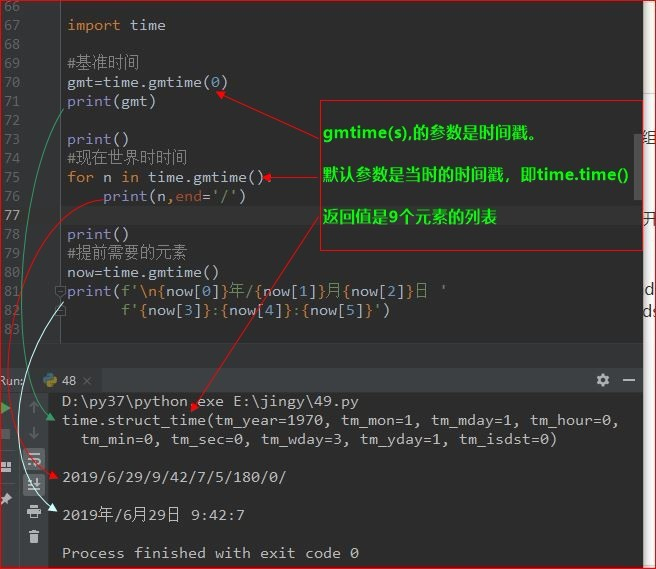Toggle Soft-Wrap in the run console
The height and width of the screenshot is (569, 656).
[x=34, y=459]
